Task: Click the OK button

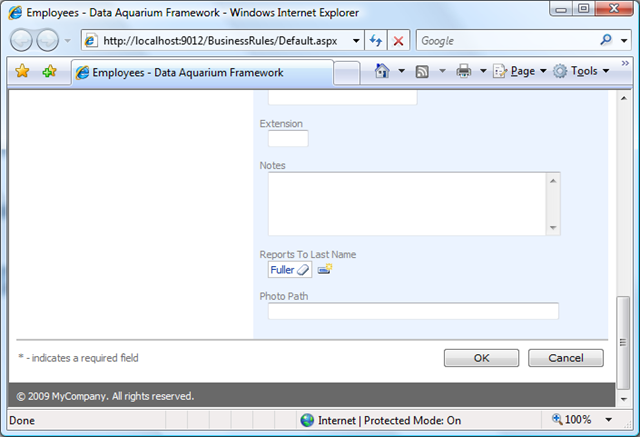Action: (482, 358)
